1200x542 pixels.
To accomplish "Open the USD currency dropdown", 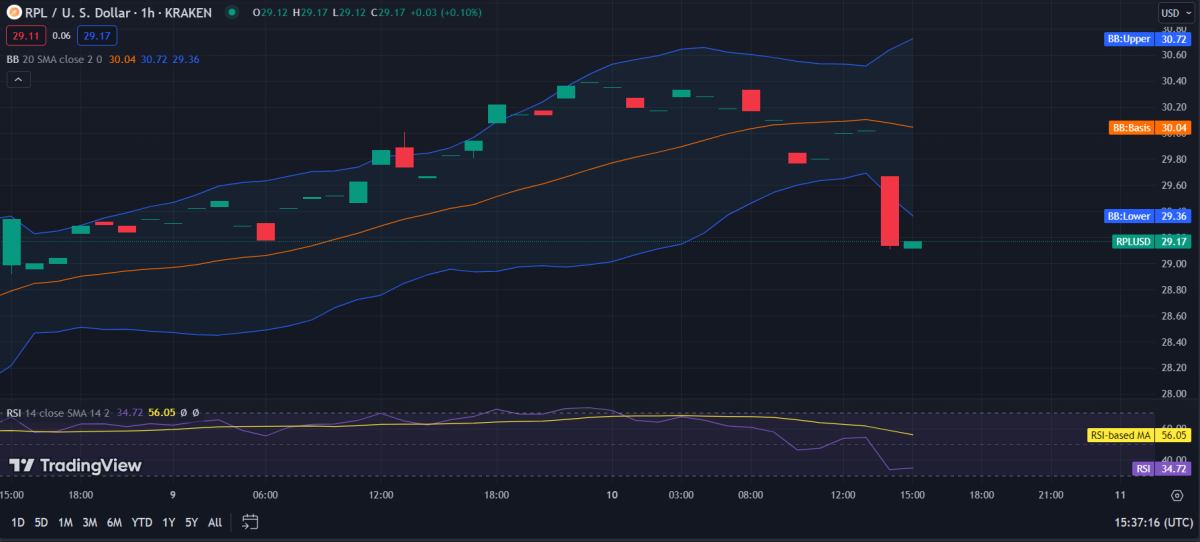I will pos(1175,13).
